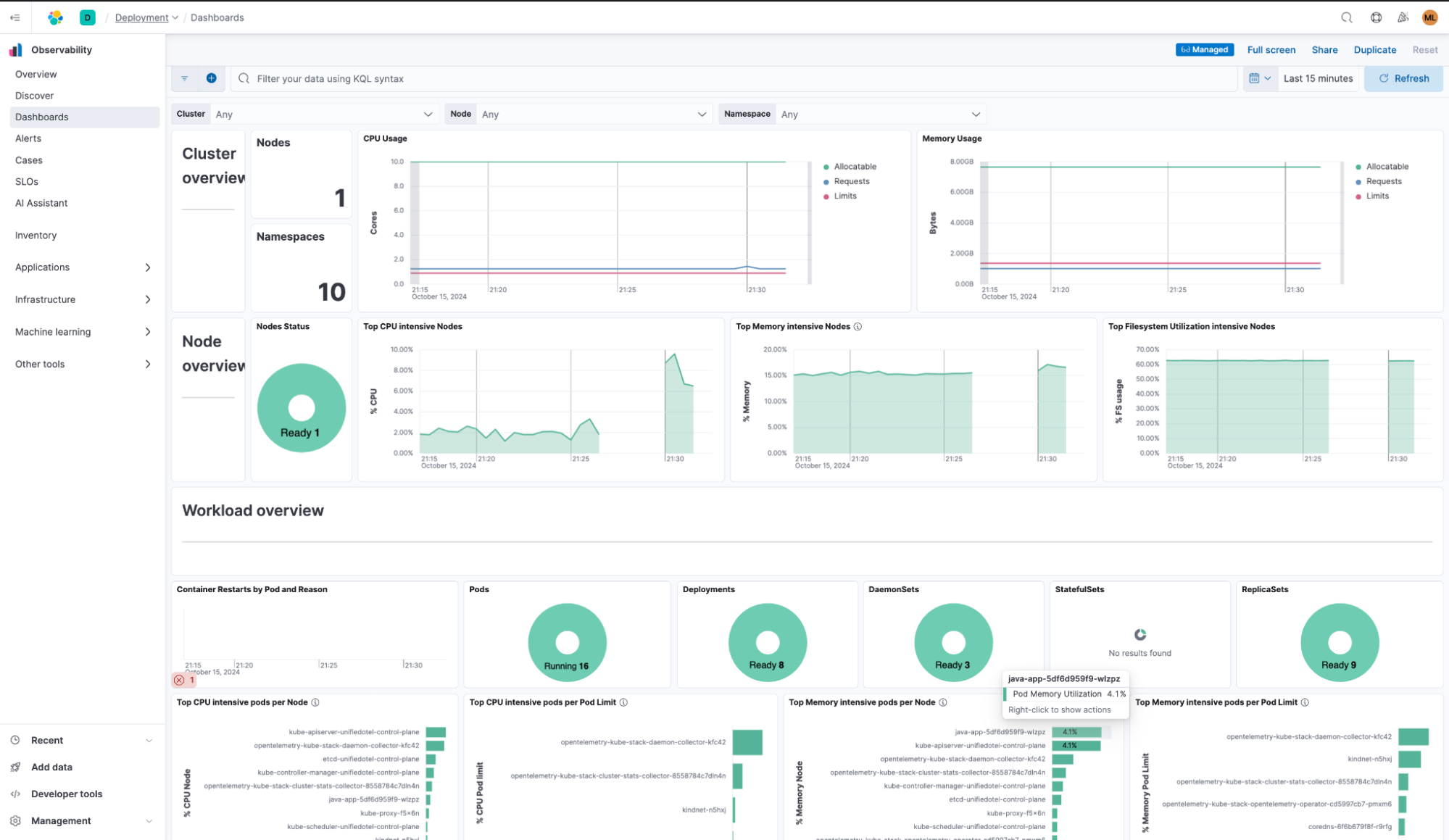Click the Share link

pos(1324,50)
